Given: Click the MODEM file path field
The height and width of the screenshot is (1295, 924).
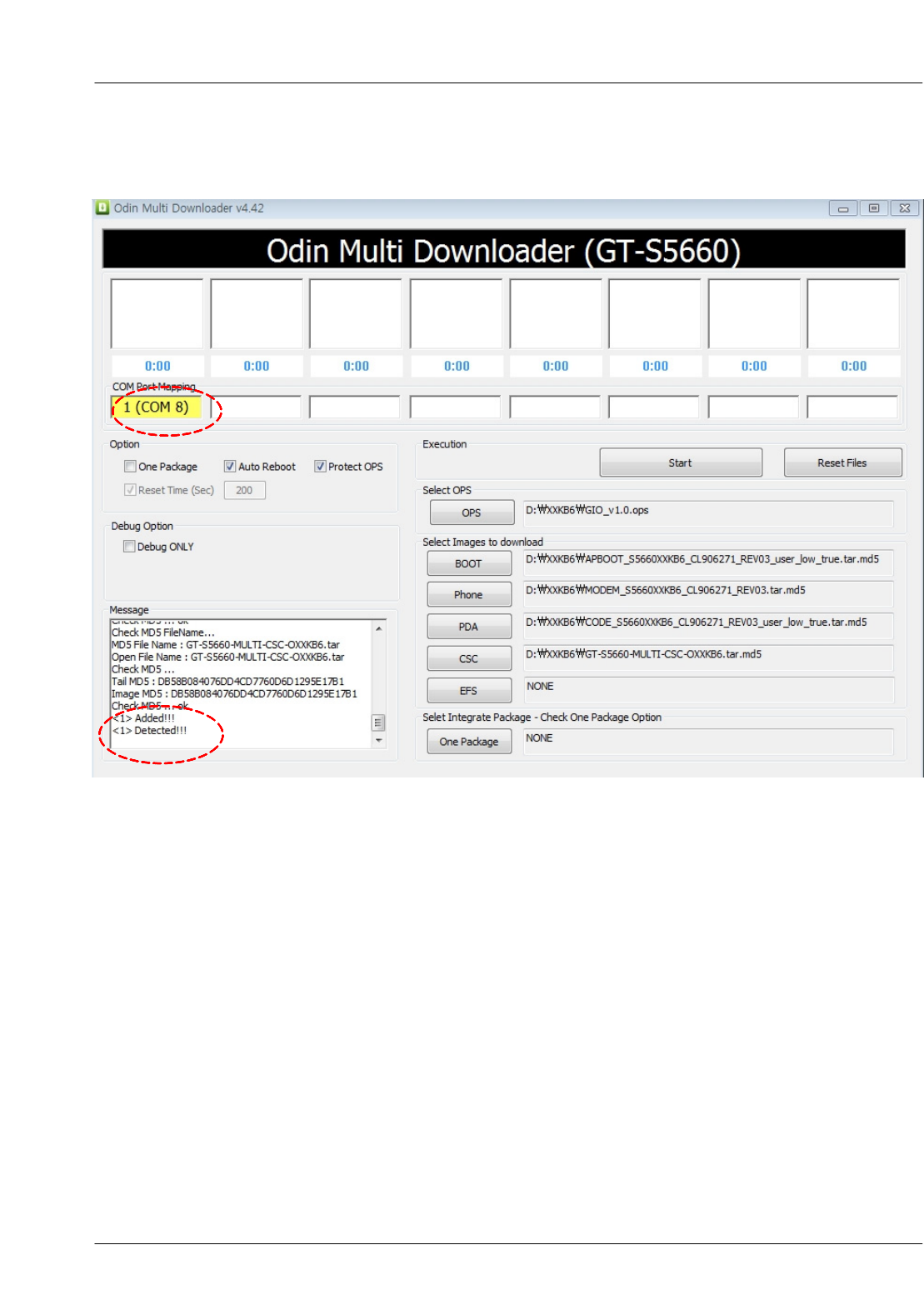Looking at the screenshot, I should pyautogui.click(x=708, y=593).
